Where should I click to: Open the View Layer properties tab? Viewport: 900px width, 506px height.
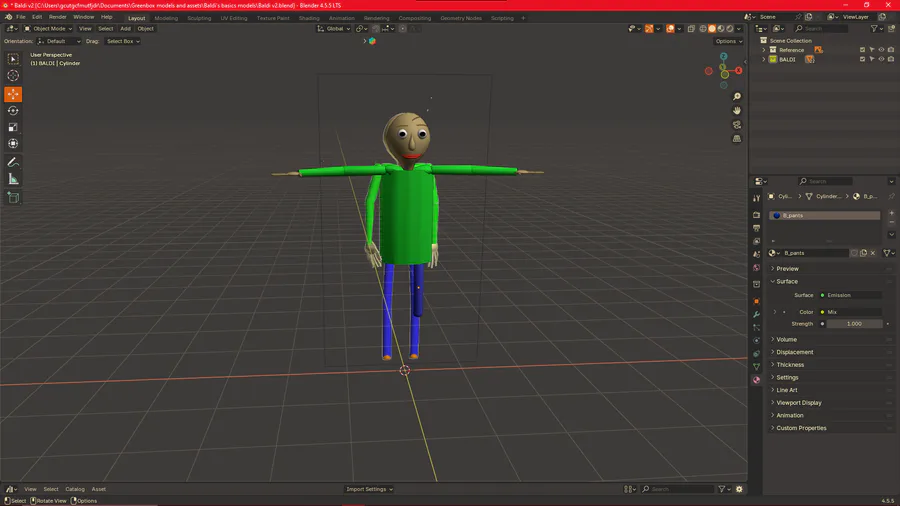coord(757,241)
